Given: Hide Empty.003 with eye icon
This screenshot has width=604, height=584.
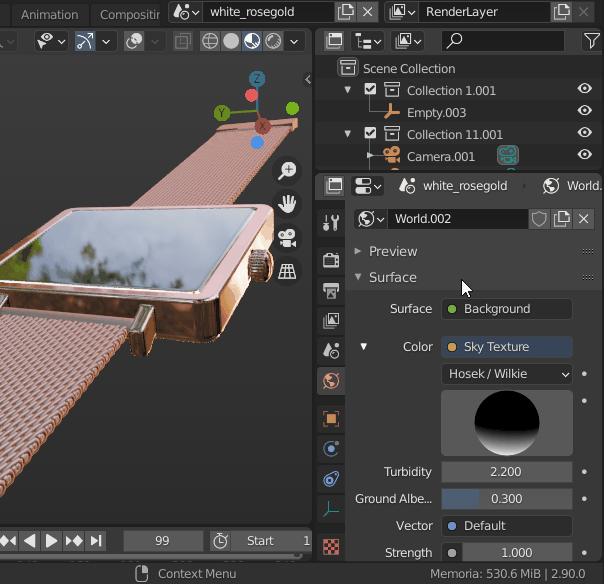Looking at the screenshot, I should (x=585, y=111).
